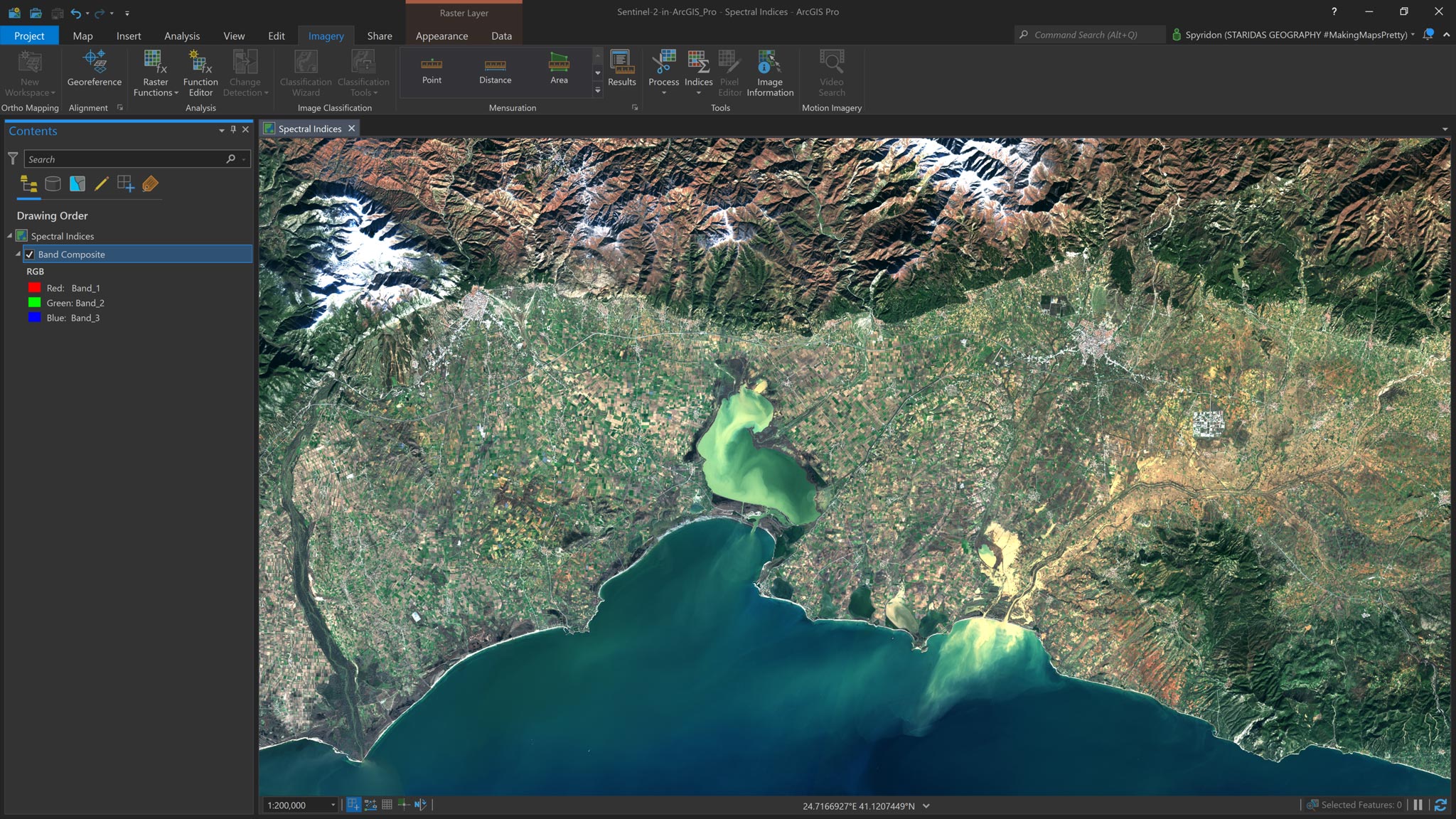Enable editing view in the Contents panel
The height and width of the screenshot is (819, 1456).
[102, 183]
